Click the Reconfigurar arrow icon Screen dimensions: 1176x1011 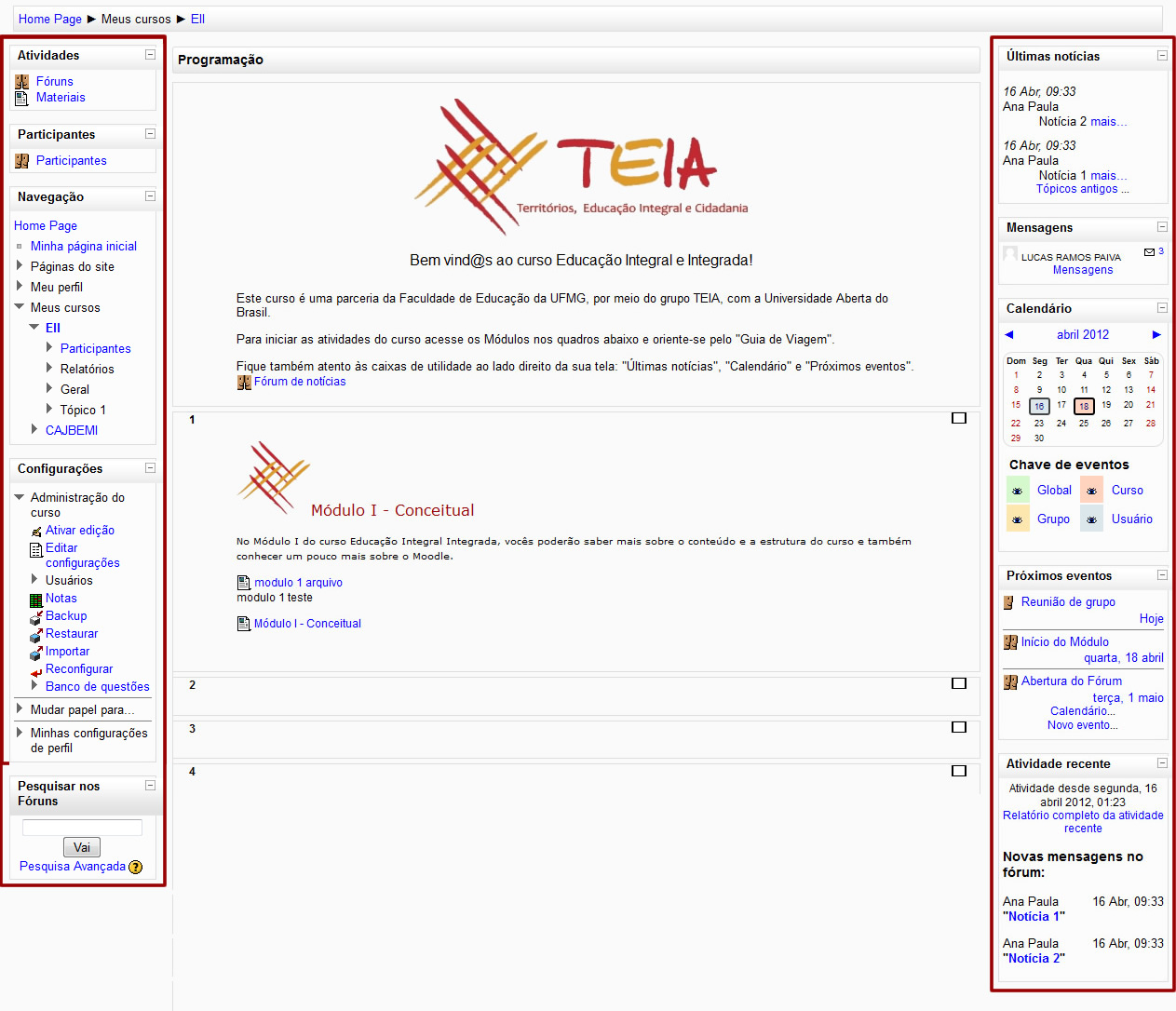(36, 670)
